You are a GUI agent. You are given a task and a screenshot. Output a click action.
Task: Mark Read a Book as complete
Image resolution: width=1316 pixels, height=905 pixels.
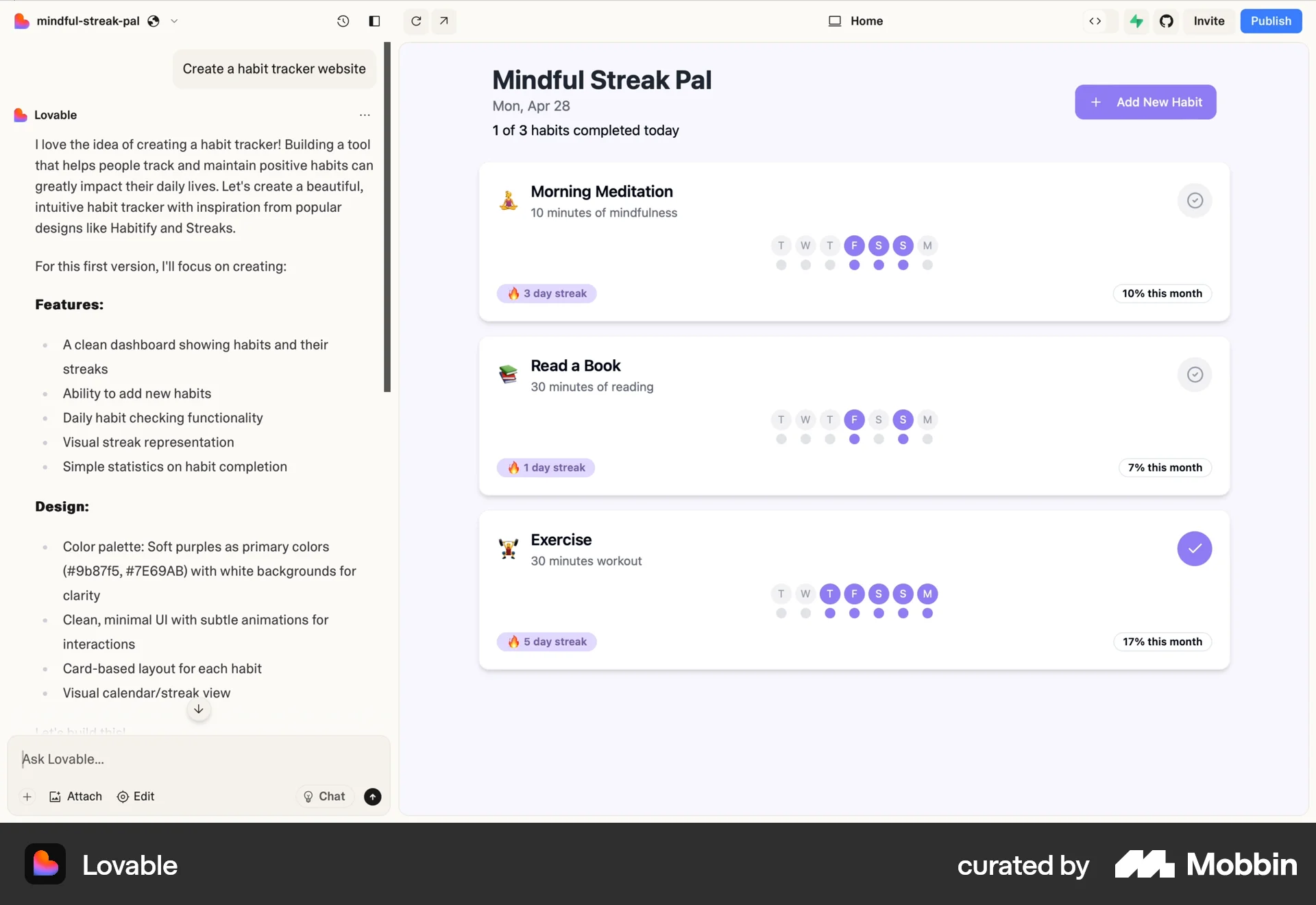[1195, 374]
